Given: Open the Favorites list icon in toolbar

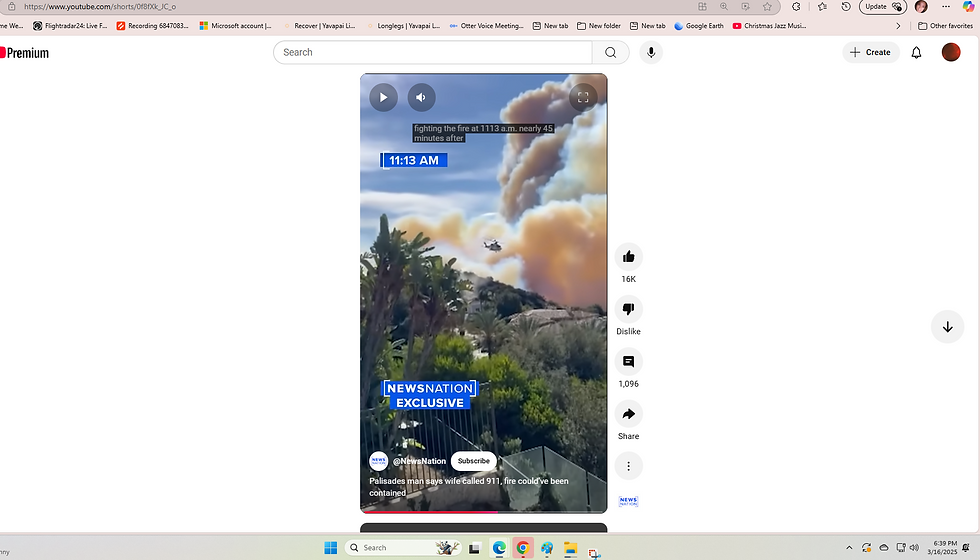Looking at the screenshot, I should [822, 6].
